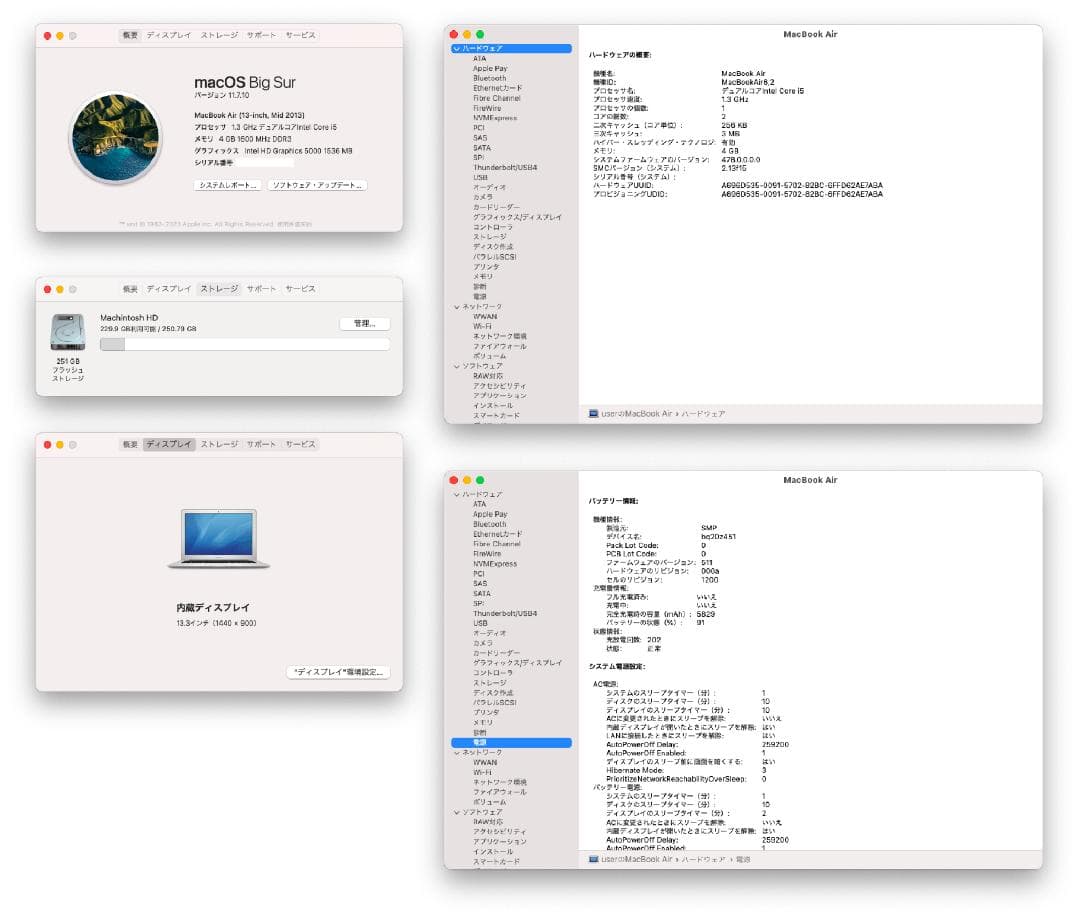Click the システムレポート button
Viewport: 1080px width, 919px height.
click(x=226, y=187)
